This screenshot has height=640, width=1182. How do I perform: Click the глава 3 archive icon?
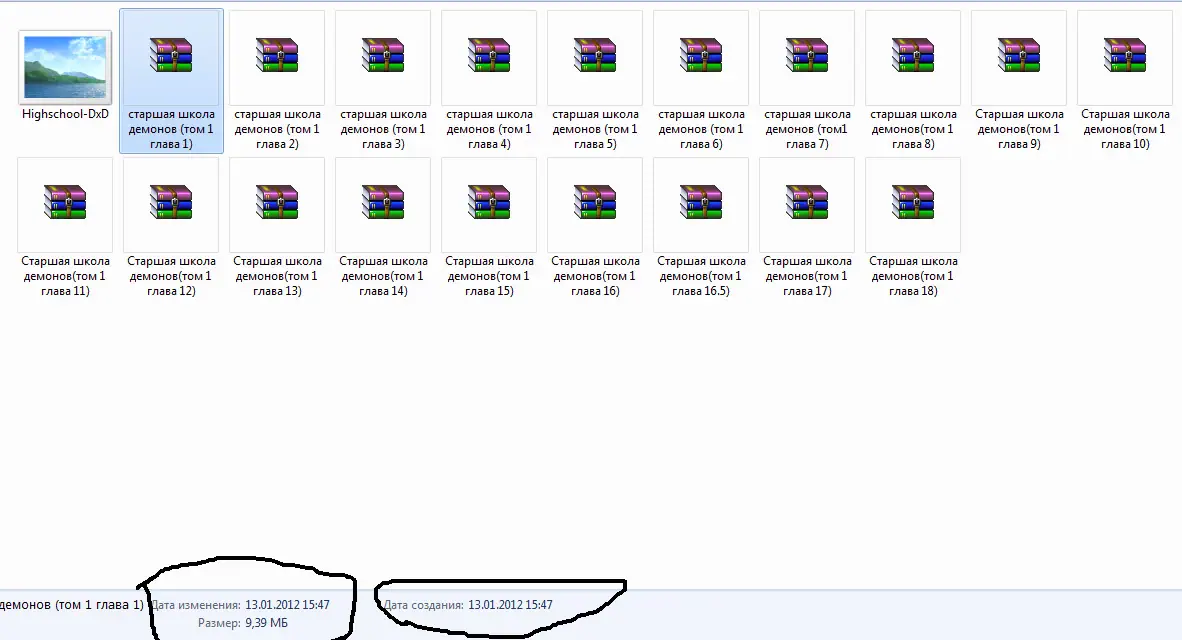click(x=383, y=55)
